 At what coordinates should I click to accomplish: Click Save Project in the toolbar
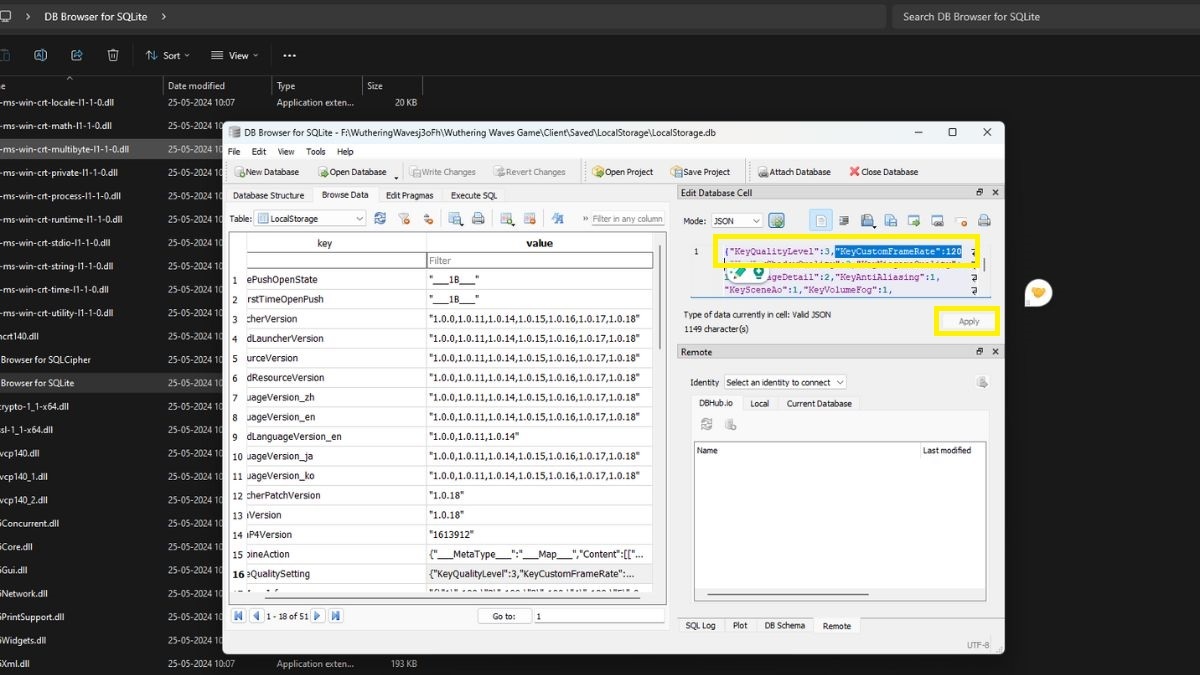pos(699,172)
